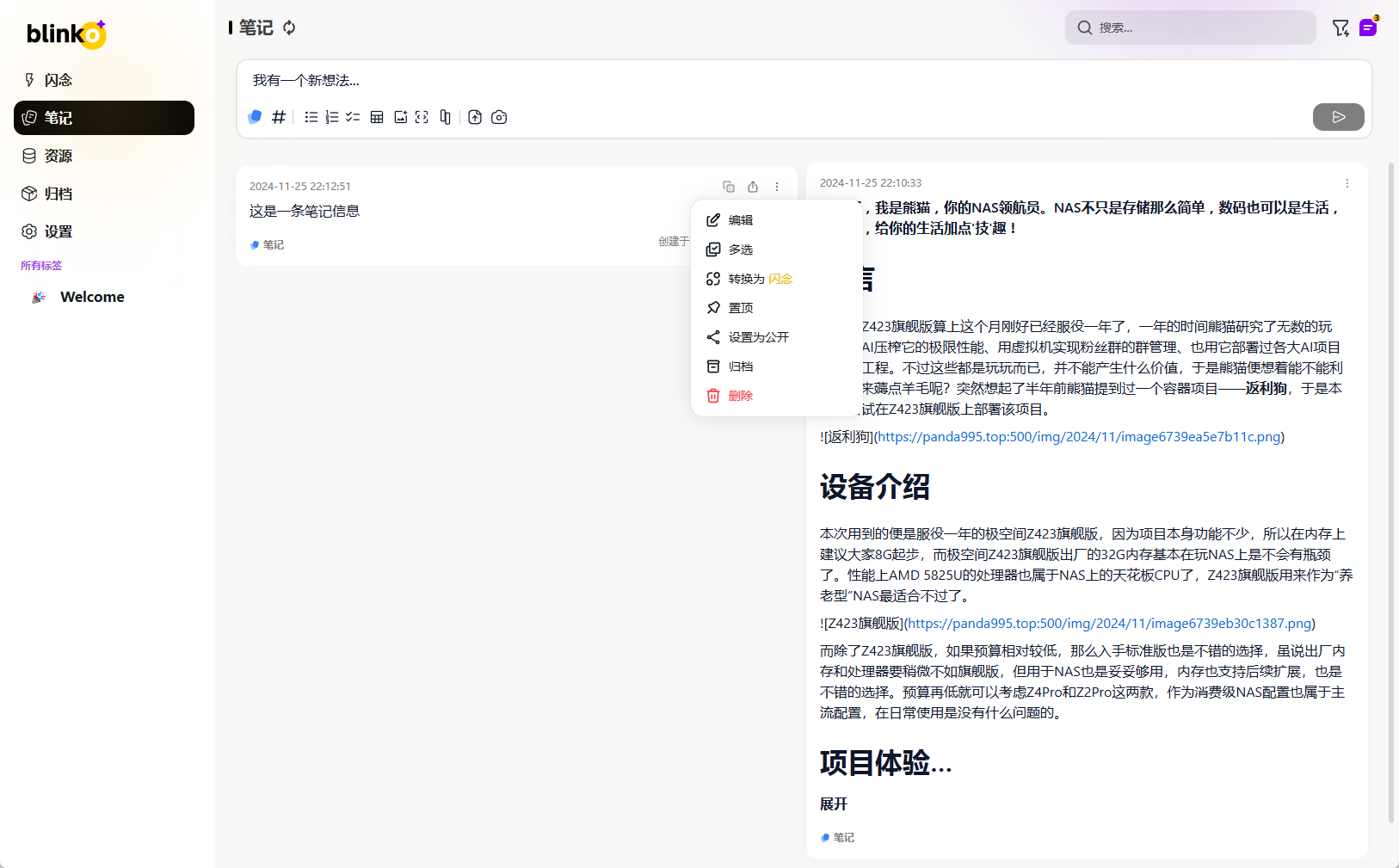Select 转换为 闪念 menu entry
The height and width of the screenshot is (868, 1399).
click(x=777, y=279)
